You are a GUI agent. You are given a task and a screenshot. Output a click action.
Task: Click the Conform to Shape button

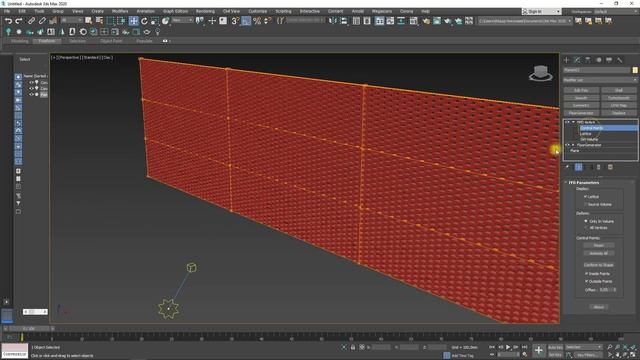(598, 265)
